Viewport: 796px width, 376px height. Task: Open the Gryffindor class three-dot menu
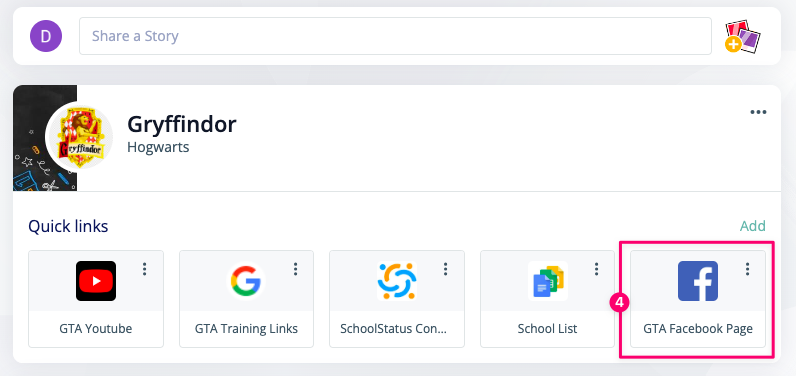tap(758, 112)
